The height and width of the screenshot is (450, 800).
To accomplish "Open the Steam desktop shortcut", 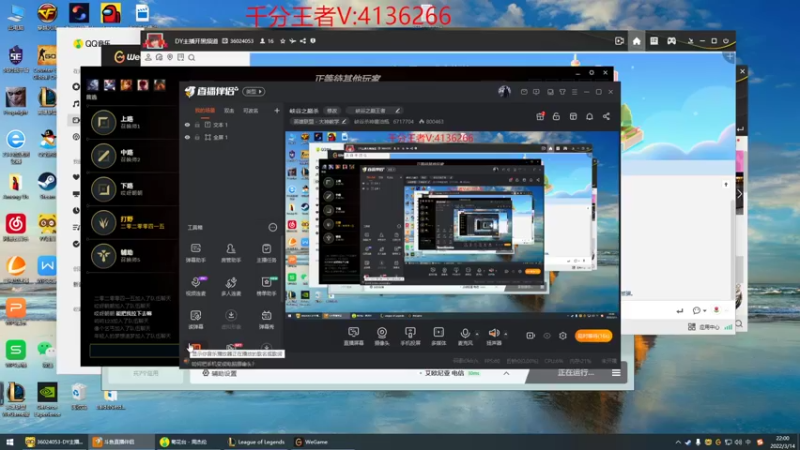I will click(47, 185).
